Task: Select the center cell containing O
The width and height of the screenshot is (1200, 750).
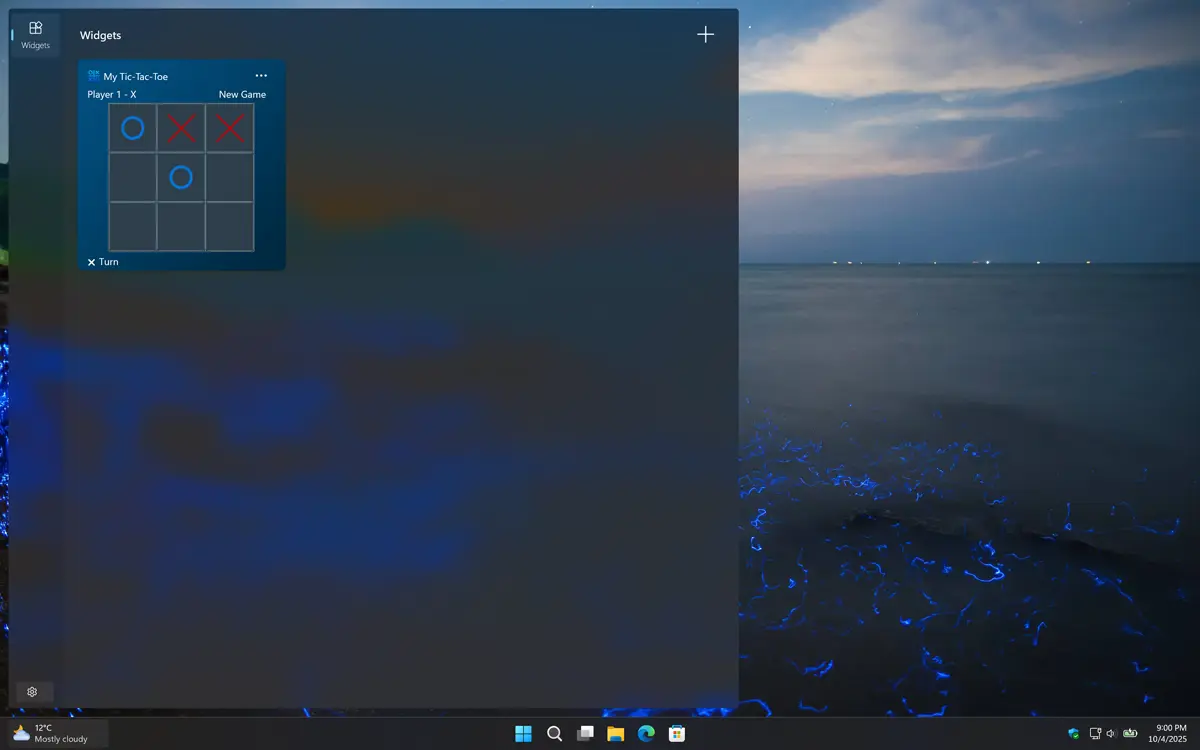Action: point(180,177)
